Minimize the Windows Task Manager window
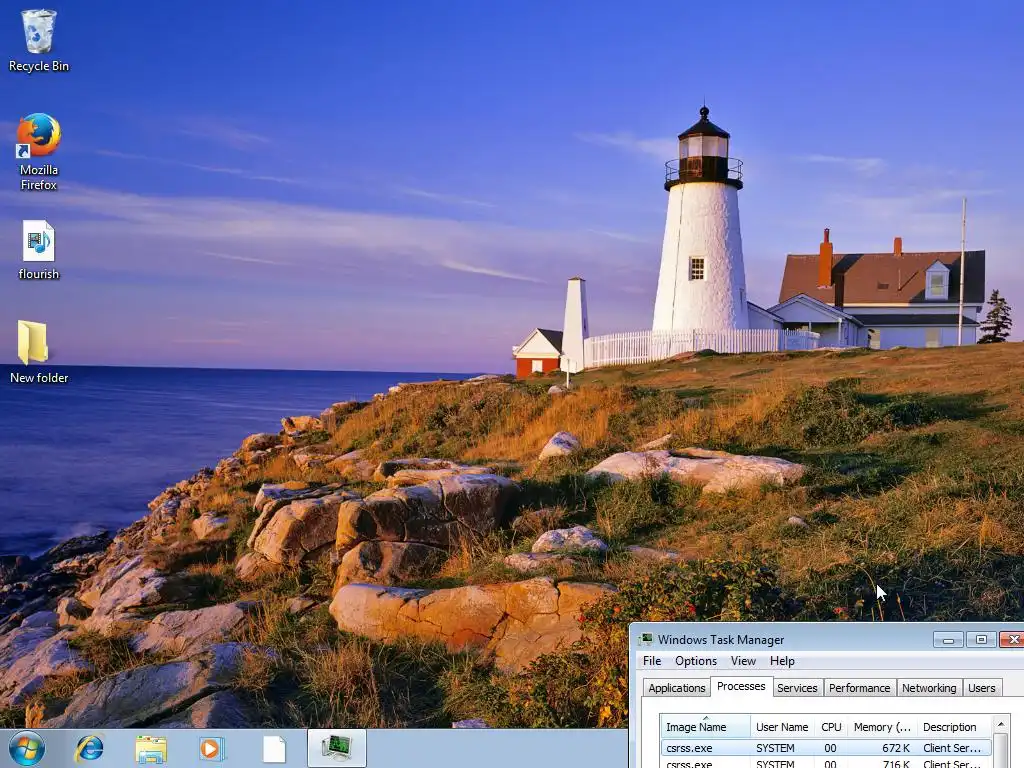 coord(948,640)
